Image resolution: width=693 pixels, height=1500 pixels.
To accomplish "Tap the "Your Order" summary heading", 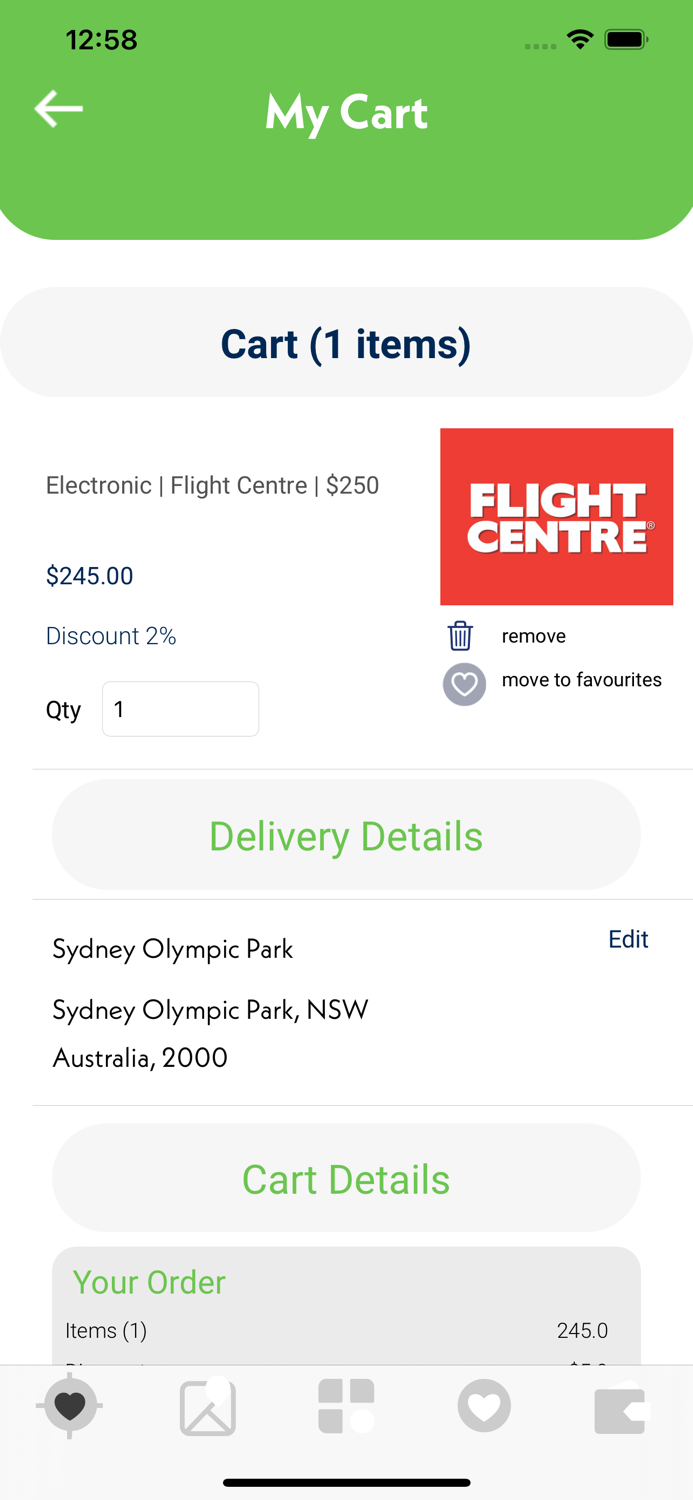I will 149,1282.
